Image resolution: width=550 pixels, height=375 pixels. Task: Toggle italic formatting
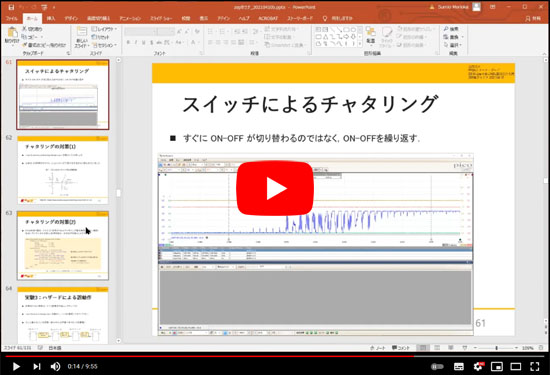pos(136,42)
